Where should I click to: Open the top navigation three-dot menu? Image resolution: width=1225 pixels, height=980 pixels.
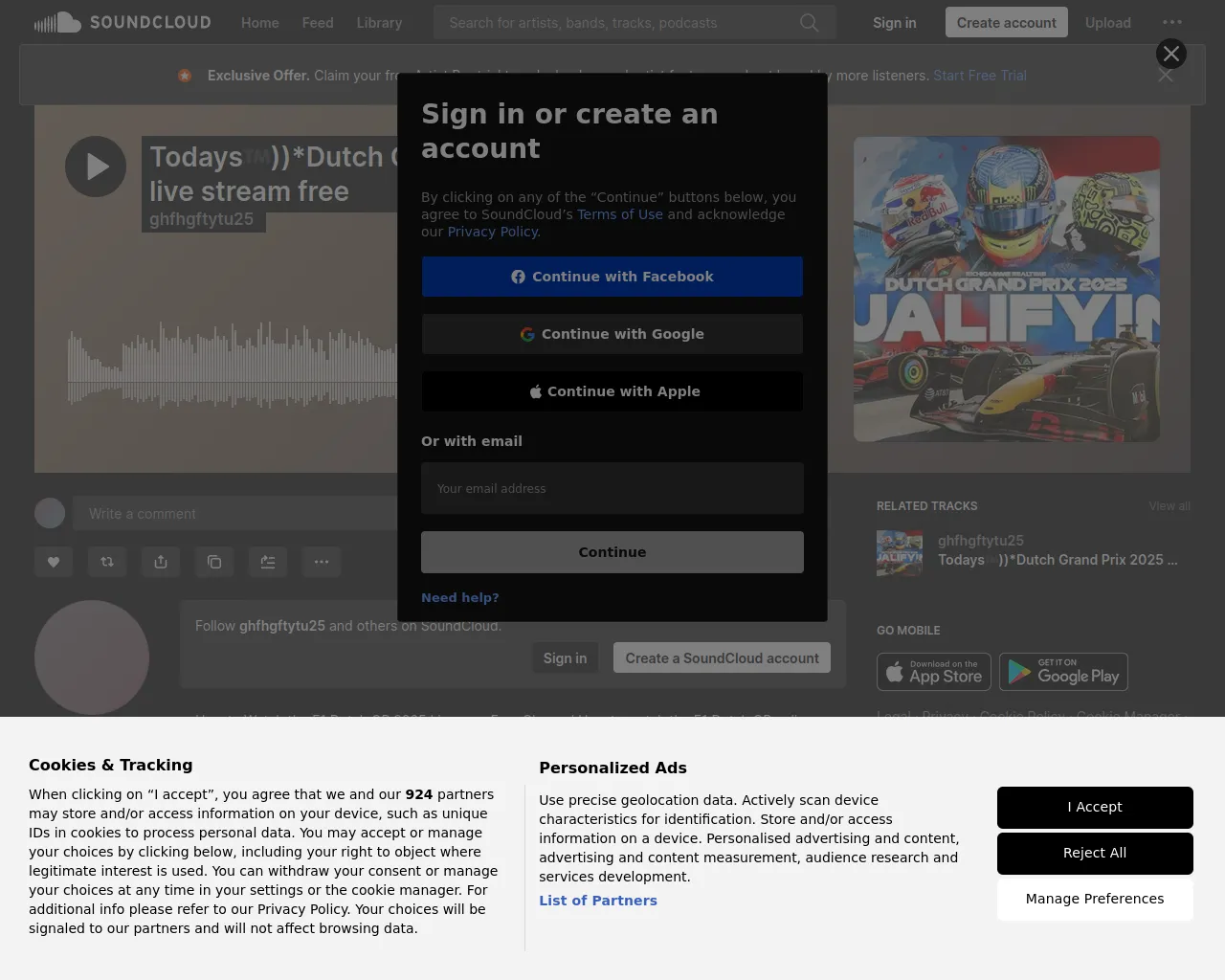pyautogui.click(x=1172, y=22)
